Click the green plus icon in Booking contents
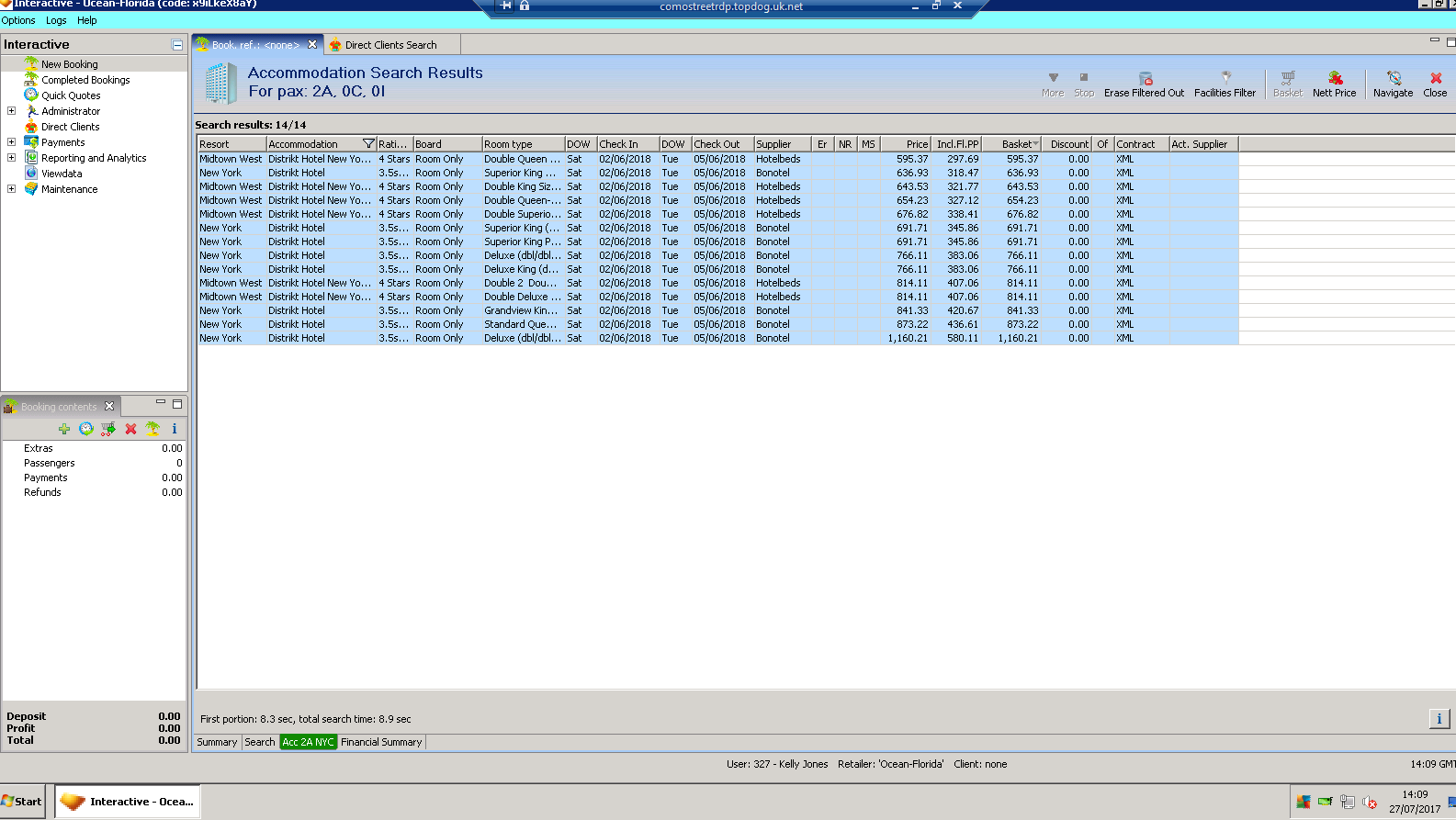This screenshot has width=1456, height=820. pyautogui.click(x=64, y=429)
